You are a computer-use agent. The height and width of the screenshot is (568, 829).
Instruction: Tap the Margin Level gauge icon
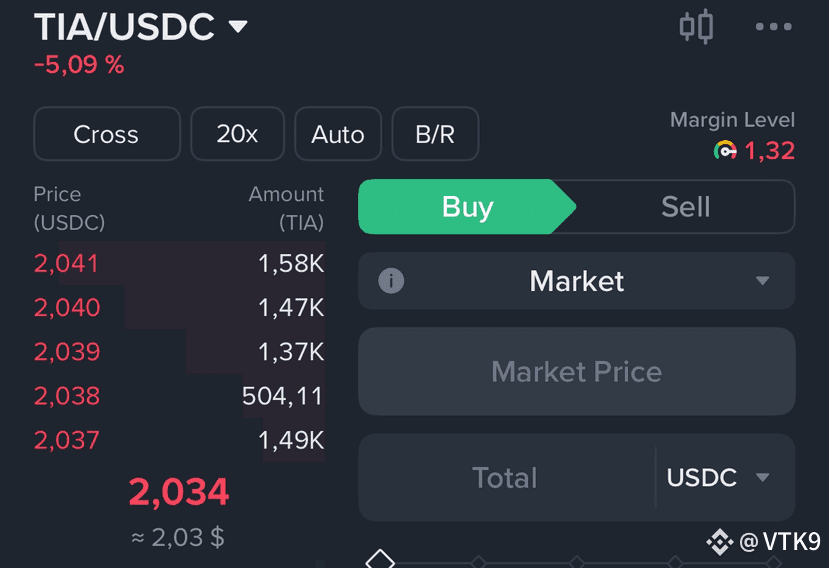click(x=725, y=150)
